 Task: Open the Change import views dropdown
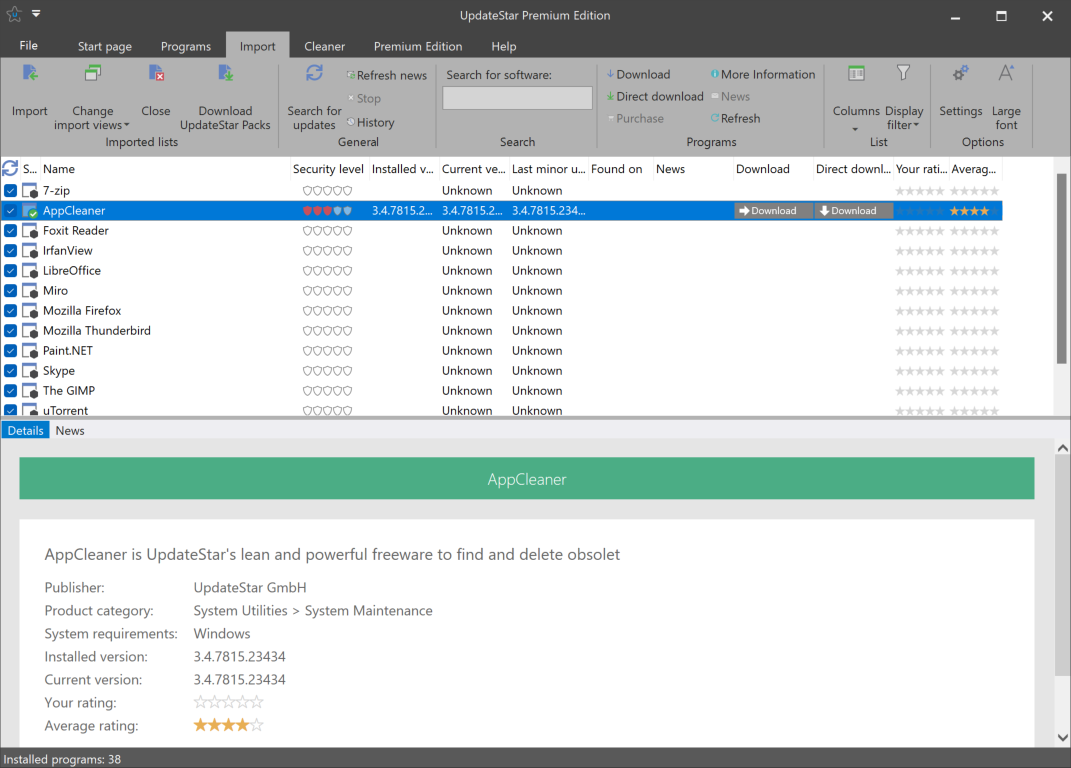tap(100, 125)
